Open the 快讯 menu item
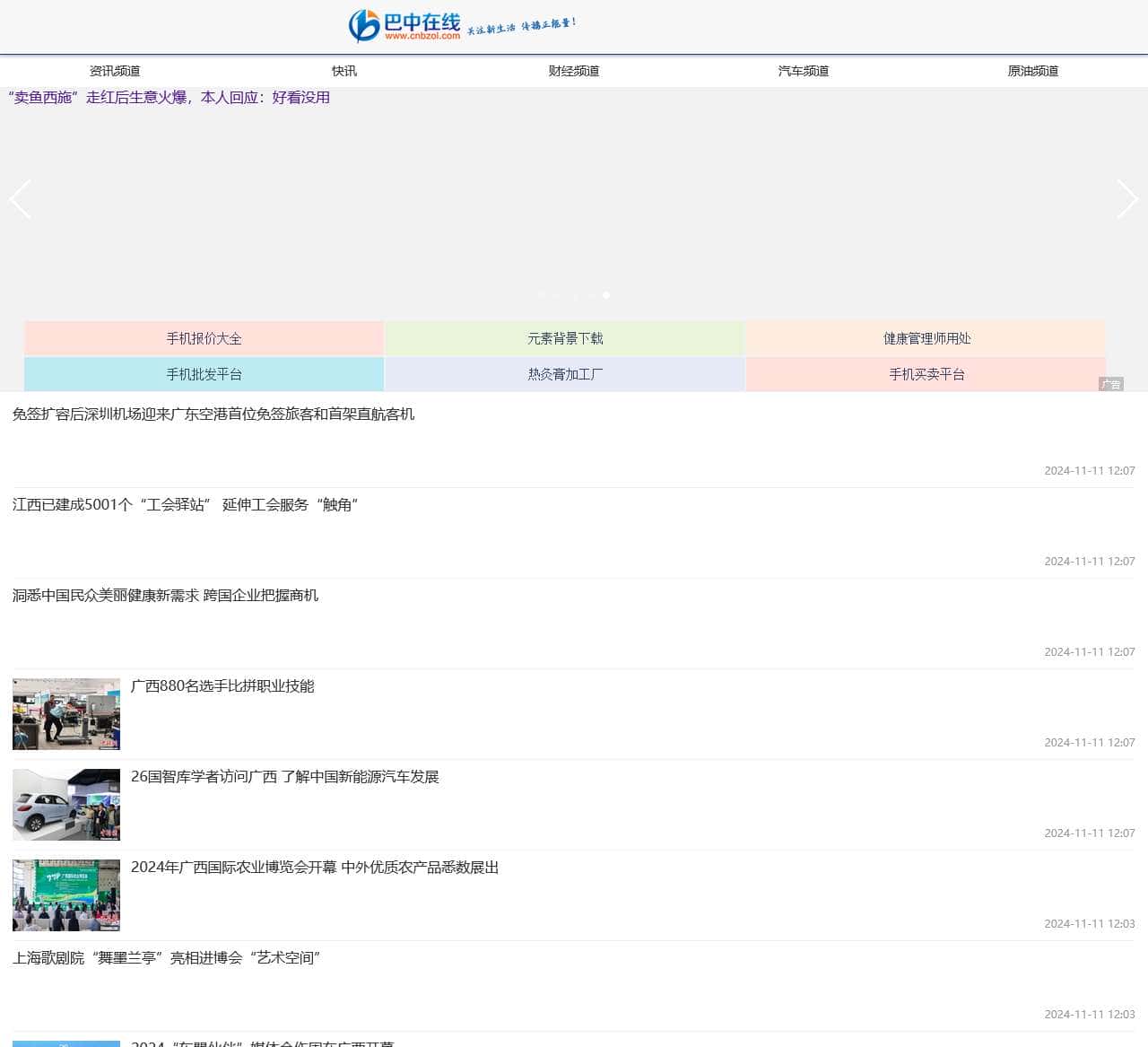 pyautogui.click(x=344, y=71)
